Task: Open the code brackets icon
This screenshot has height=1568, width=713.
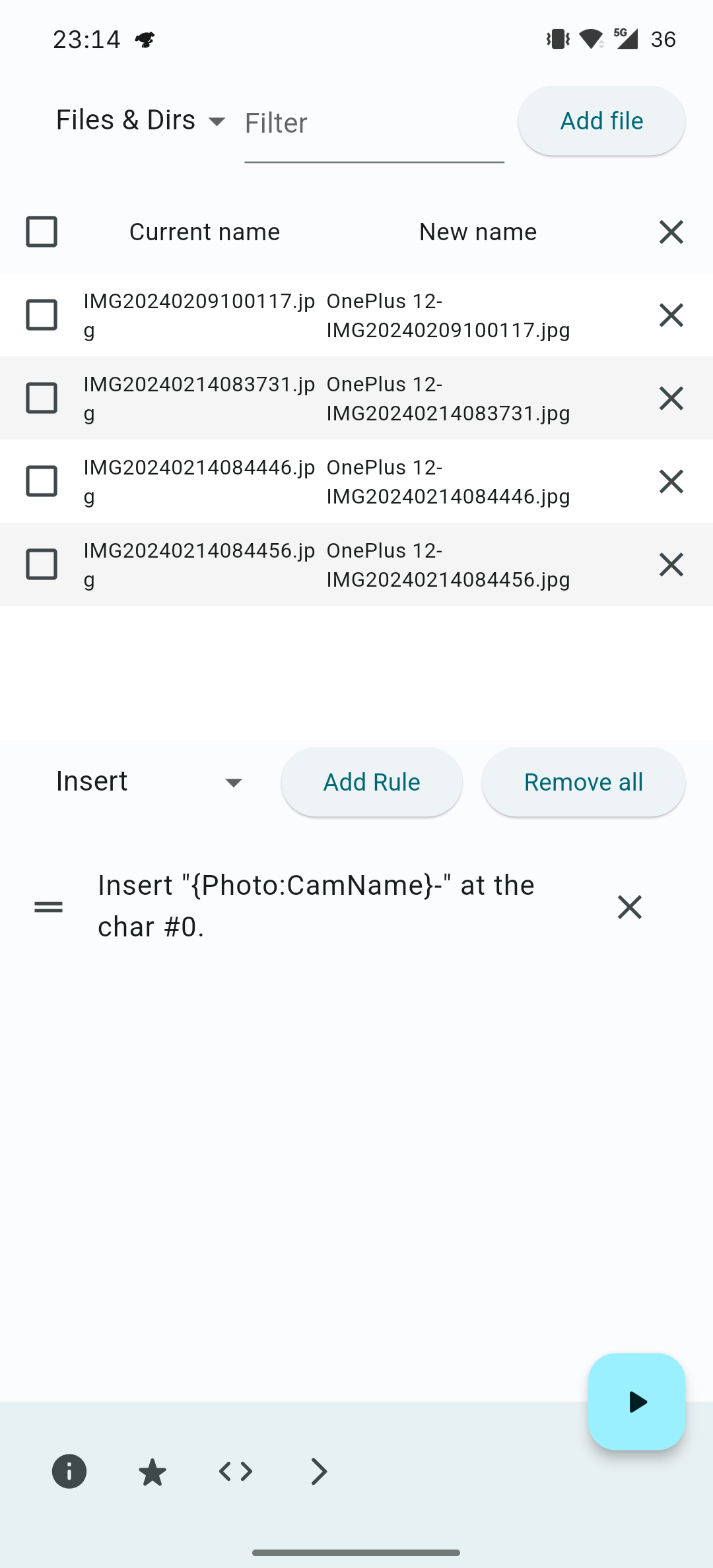Action: pyautogui.click(x=236, y=1471)
